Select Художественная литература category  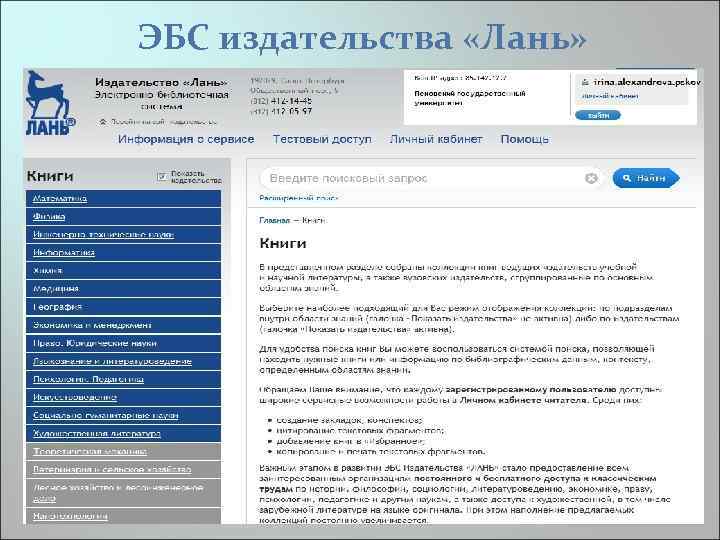click(124, 433)
